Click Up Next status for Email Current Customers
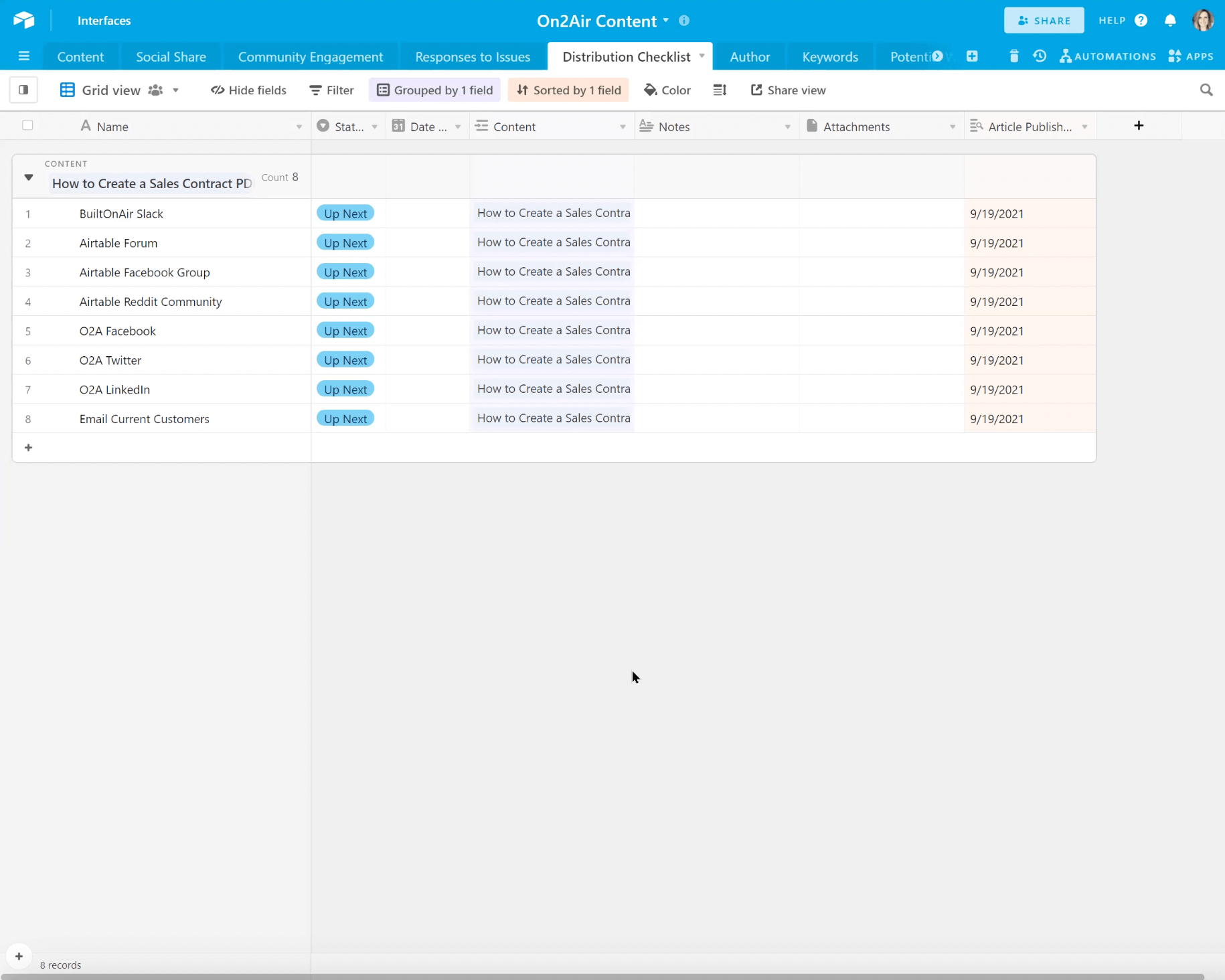Image resolution: width=1225 pixels, height=980 pixels. point(345,419)
